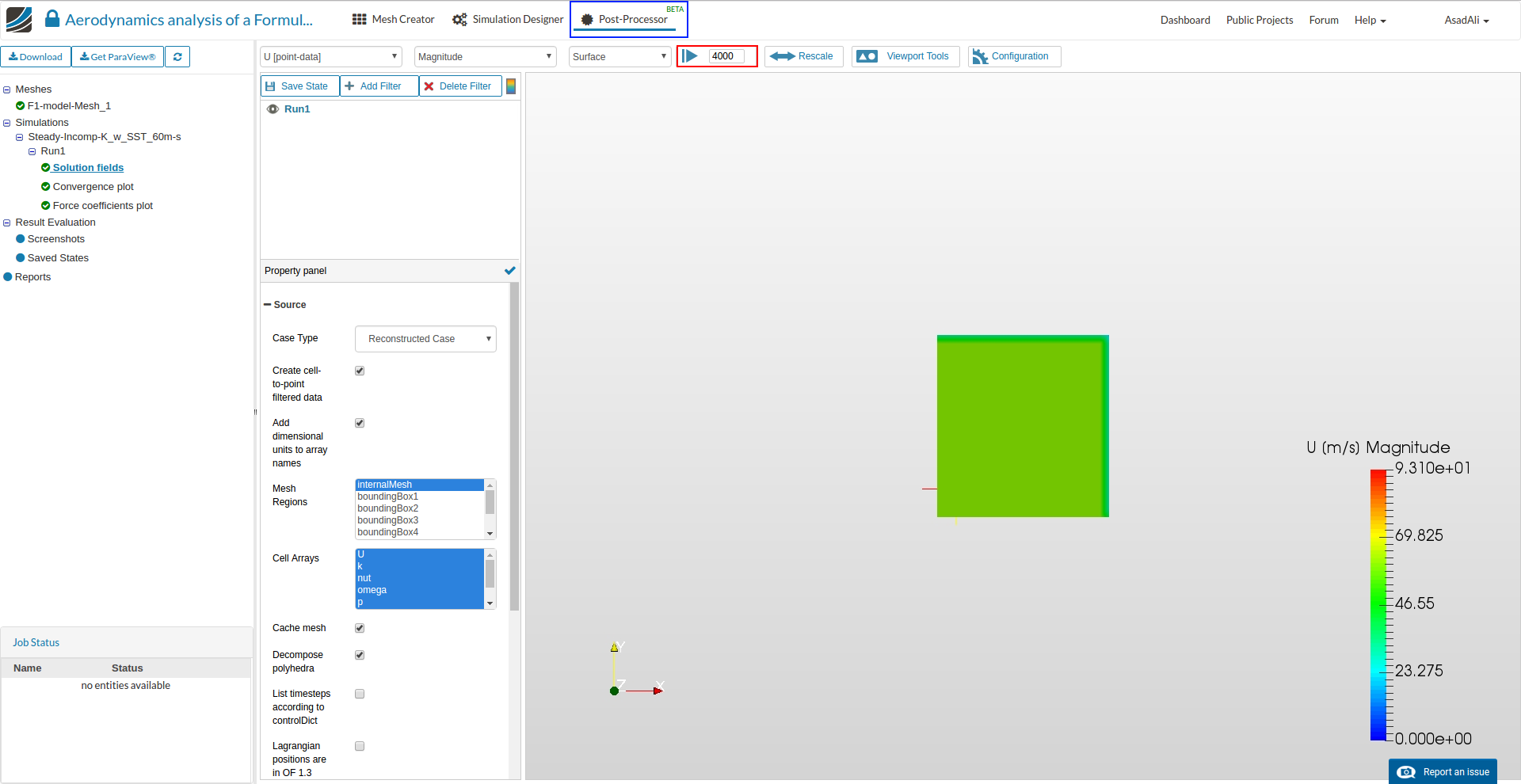Open the Magnitude component dropdown
This screenshot has height=784, width=1521.
485,57
